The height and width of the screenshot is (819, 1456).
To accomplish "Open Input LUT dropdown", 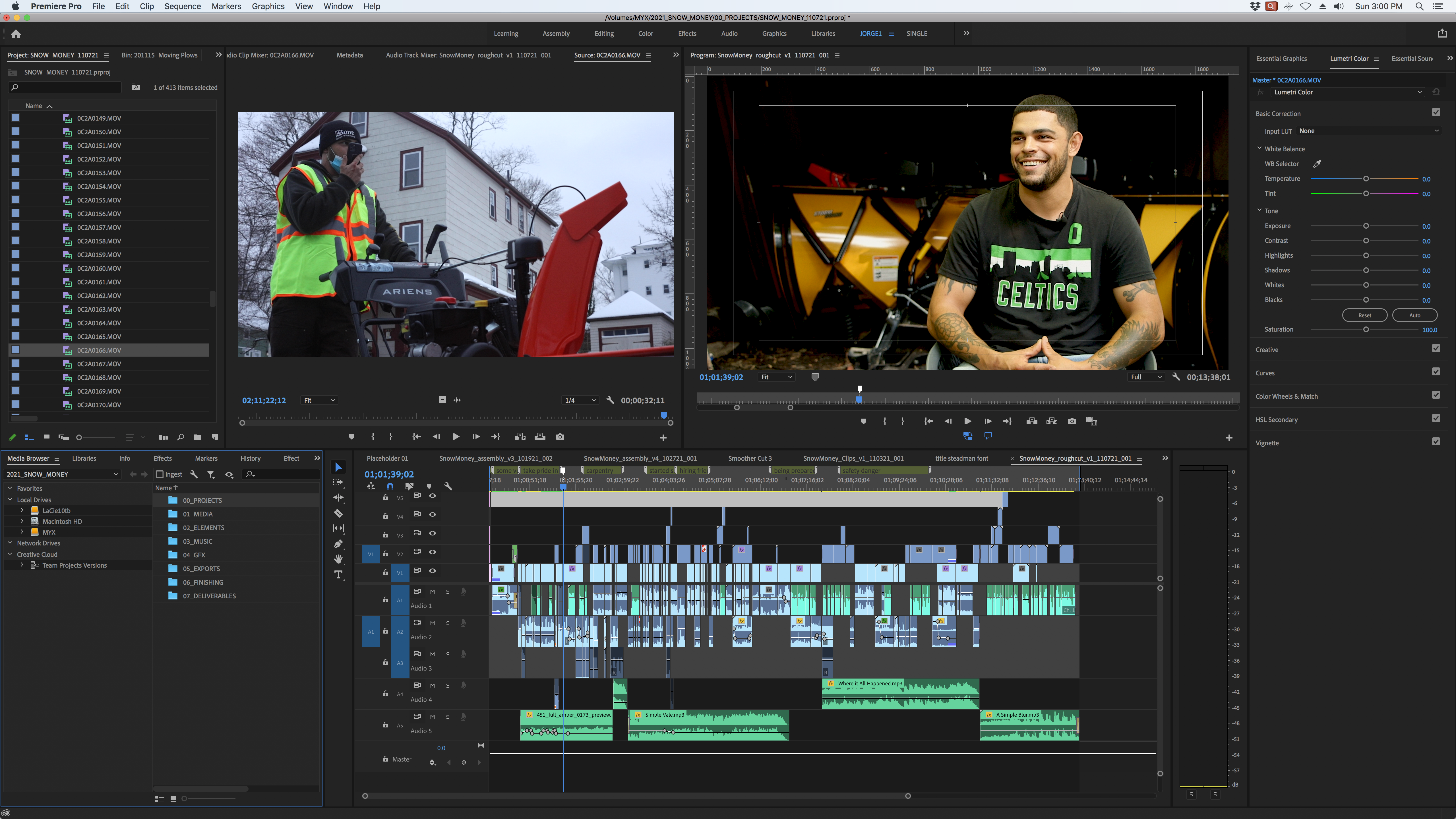I will click(x=1368, y=131).
